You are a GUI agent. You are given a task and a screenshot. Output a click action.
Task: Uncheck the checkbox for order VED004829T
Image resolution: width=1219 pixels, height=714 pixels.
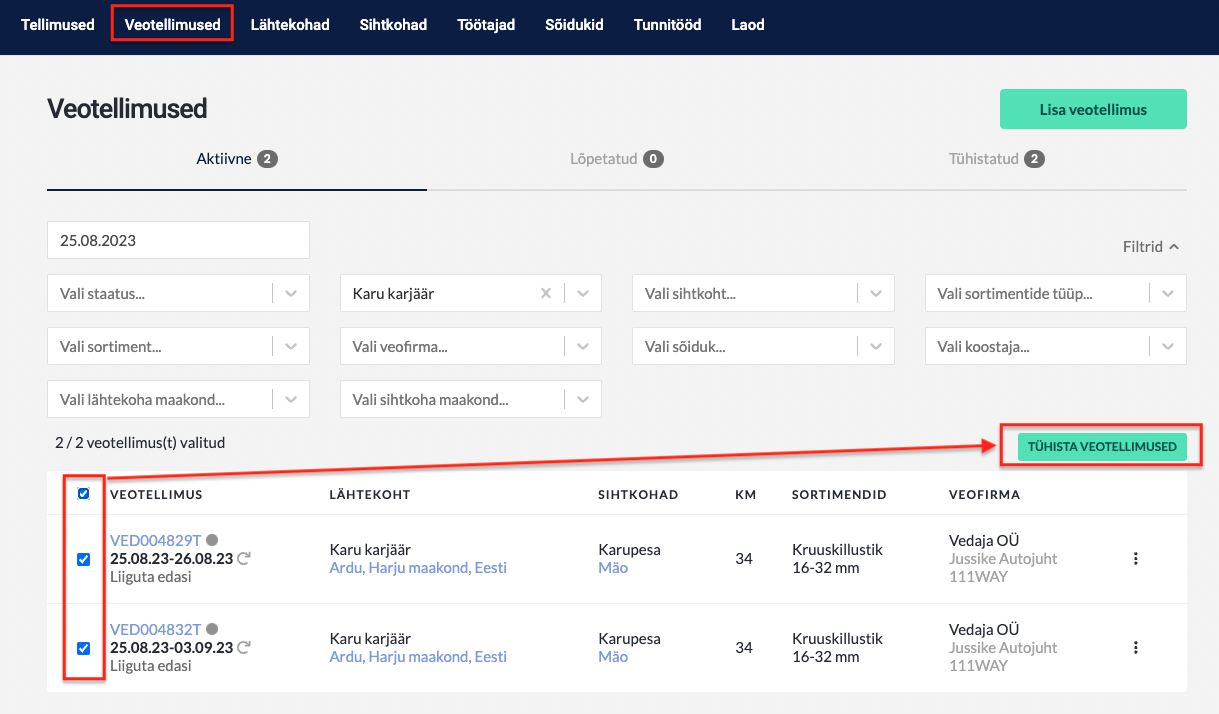click(84, 559)
